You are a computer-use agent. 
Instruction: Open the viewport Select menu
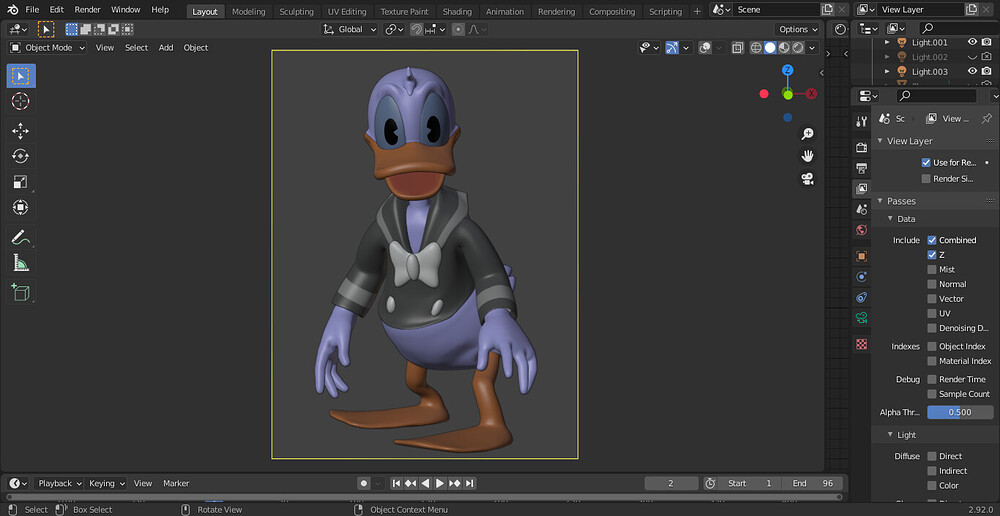click(136, 48)
